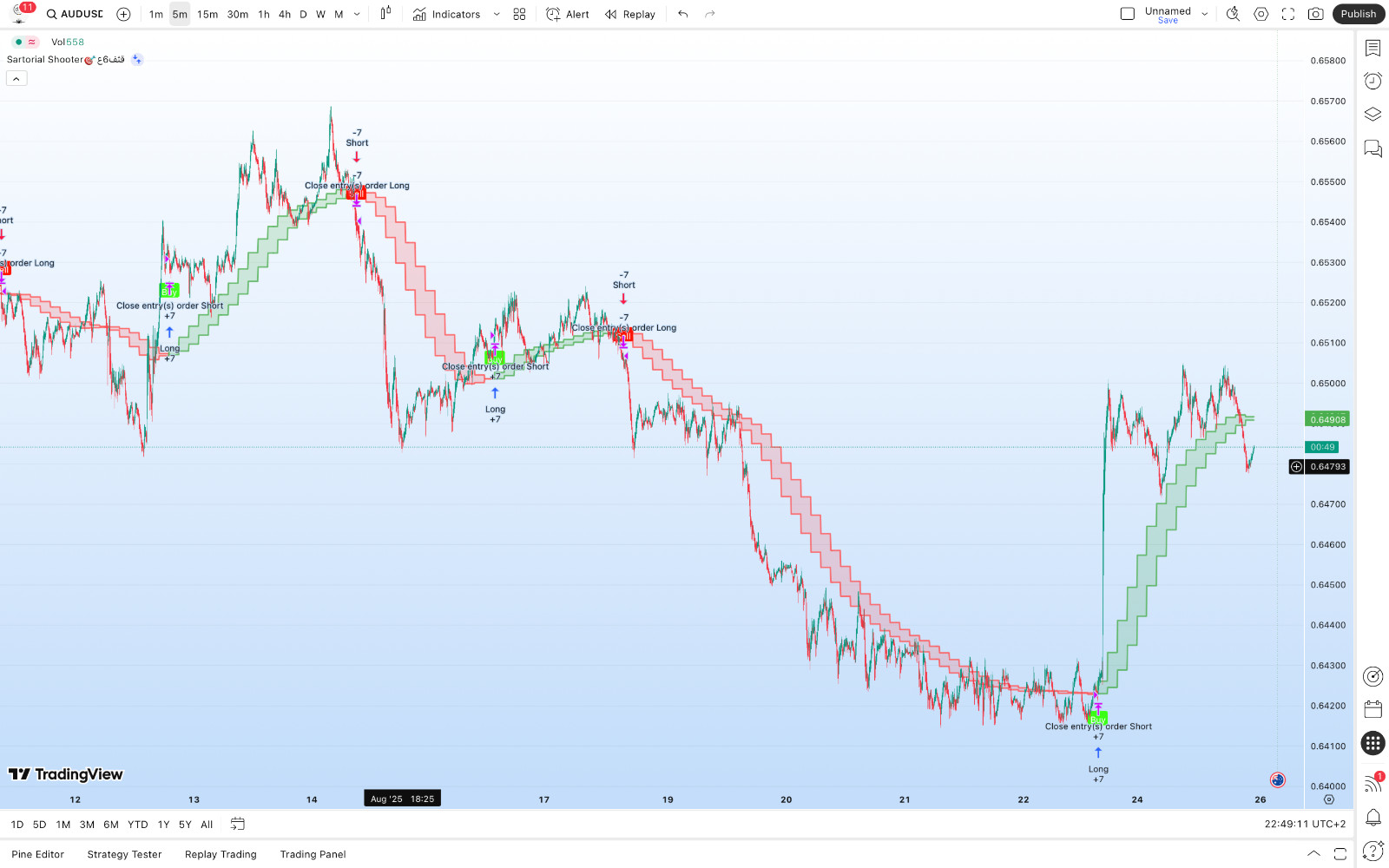Click the Unnamed layout name
This screenshot has width=1389, height=868.
tap(1168, 10)
